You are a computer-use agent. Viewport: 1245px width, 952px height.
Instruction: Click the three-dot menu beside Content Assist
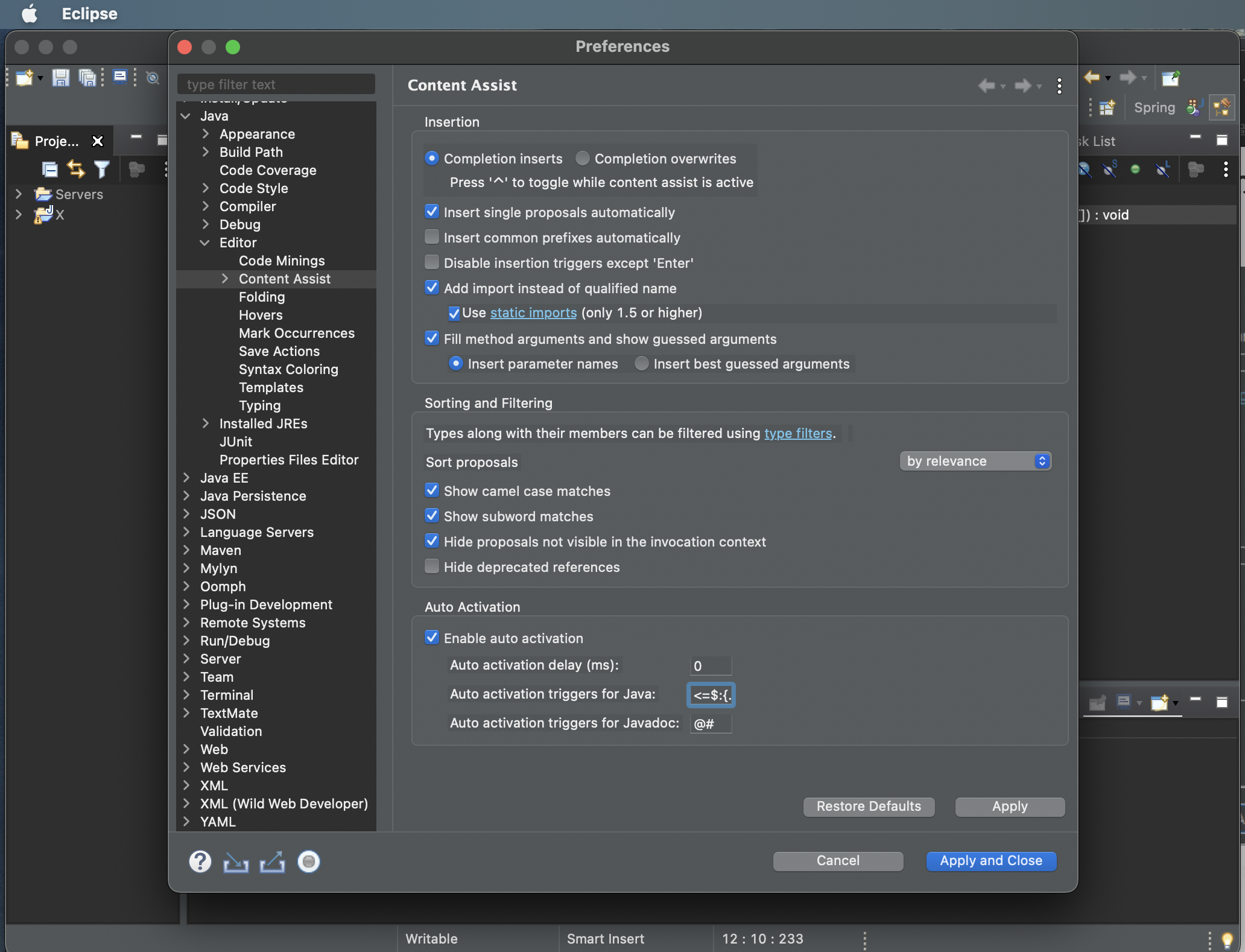click(x=1059, y=86)
